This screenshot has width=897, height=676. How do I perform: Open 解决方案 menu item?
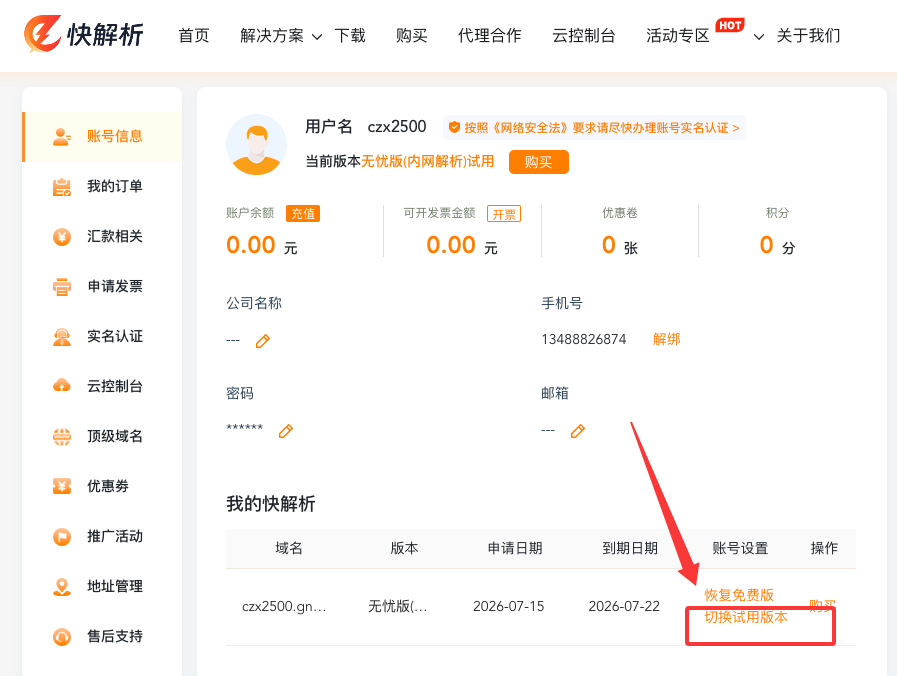coord(272,35)
